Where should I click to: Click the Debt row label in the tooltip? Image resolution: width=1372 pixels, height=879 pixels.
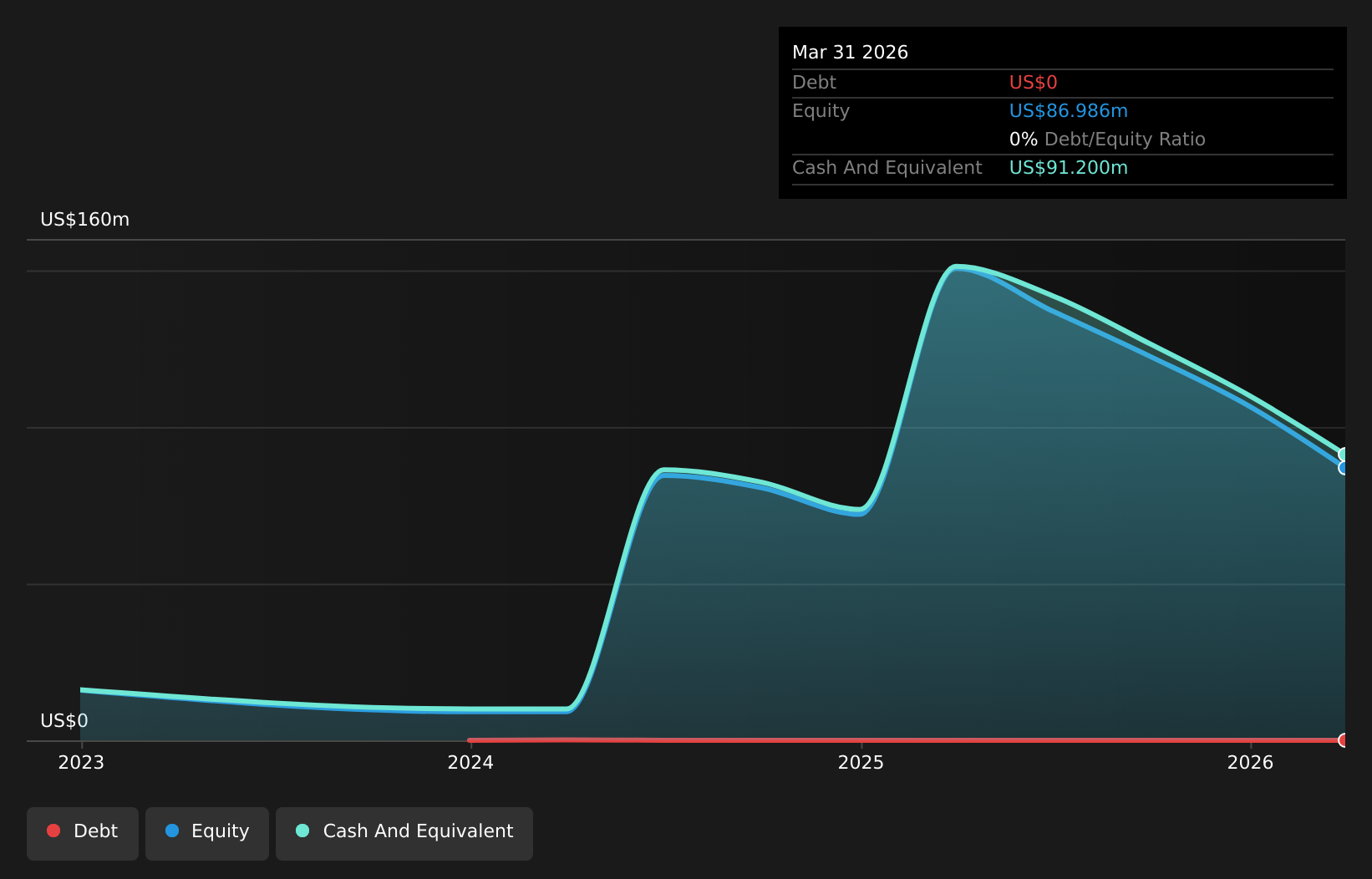(814, 83)
